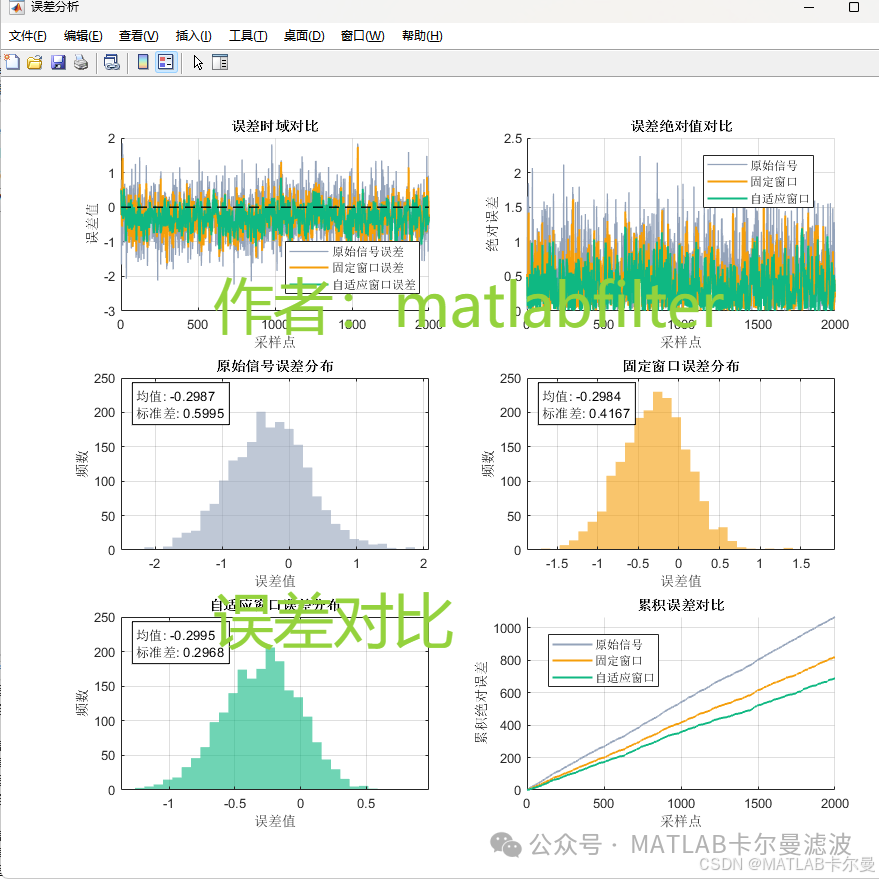Click the open file folder icon
The height and width of the screenshot is (879, 879).
pyautogui.click(x=35, y=62)
